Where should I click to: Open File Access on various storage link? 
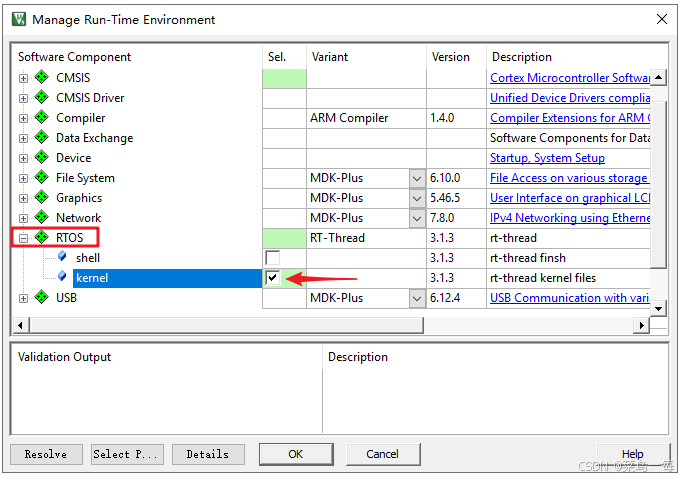coord(570,178)
